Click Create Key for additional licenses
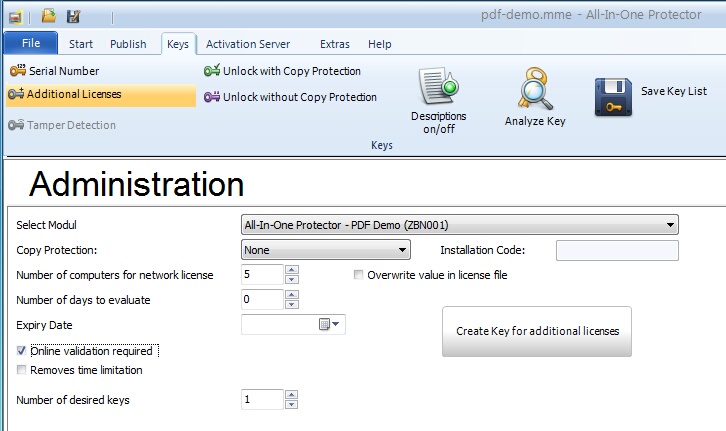This screenshot has width=726, height=431. pyautogui.click(x=537, y=331)
